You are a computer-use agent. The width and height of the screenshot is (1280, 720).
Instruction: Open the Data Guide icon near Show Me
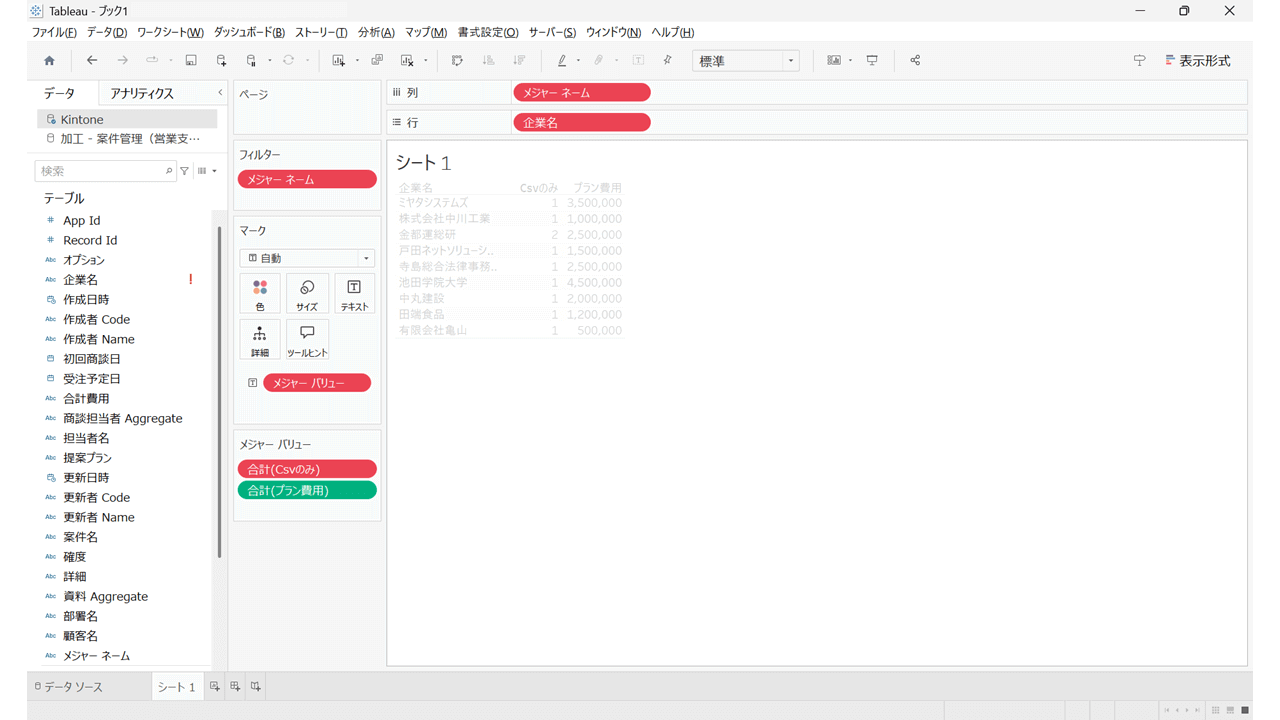pos(1139,61)
